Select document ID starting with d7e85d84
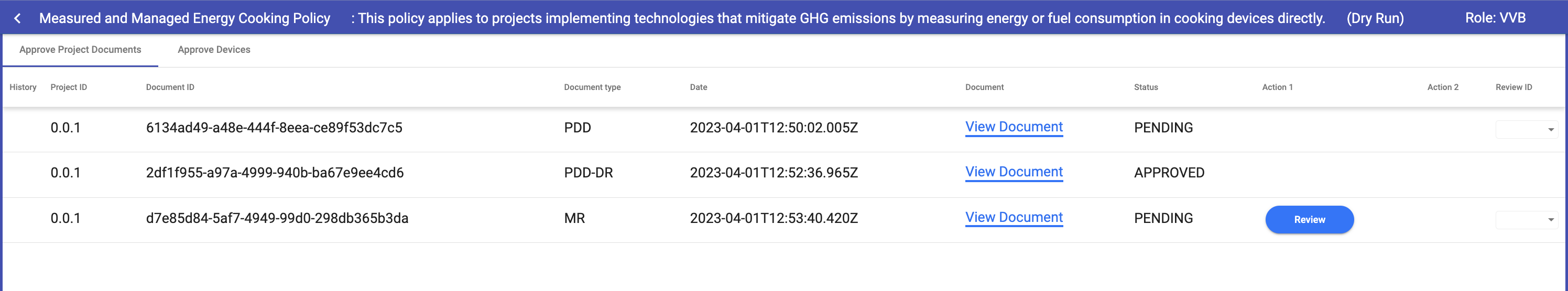Screen dimensions: 1568x291 coord(277,218)
